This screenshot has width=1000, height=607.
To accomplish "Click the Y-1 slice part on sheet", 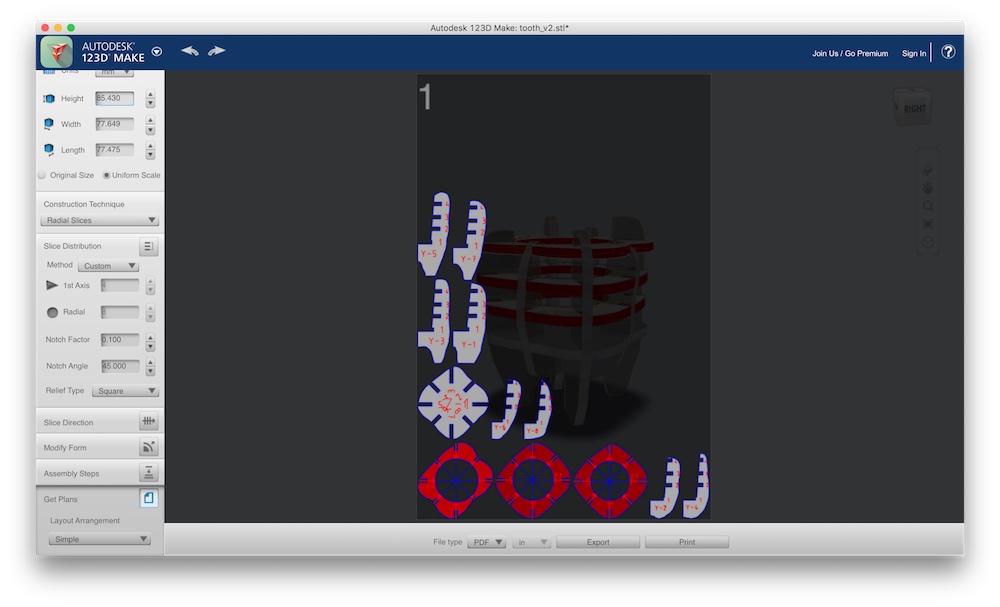I will tap(470, 324).
